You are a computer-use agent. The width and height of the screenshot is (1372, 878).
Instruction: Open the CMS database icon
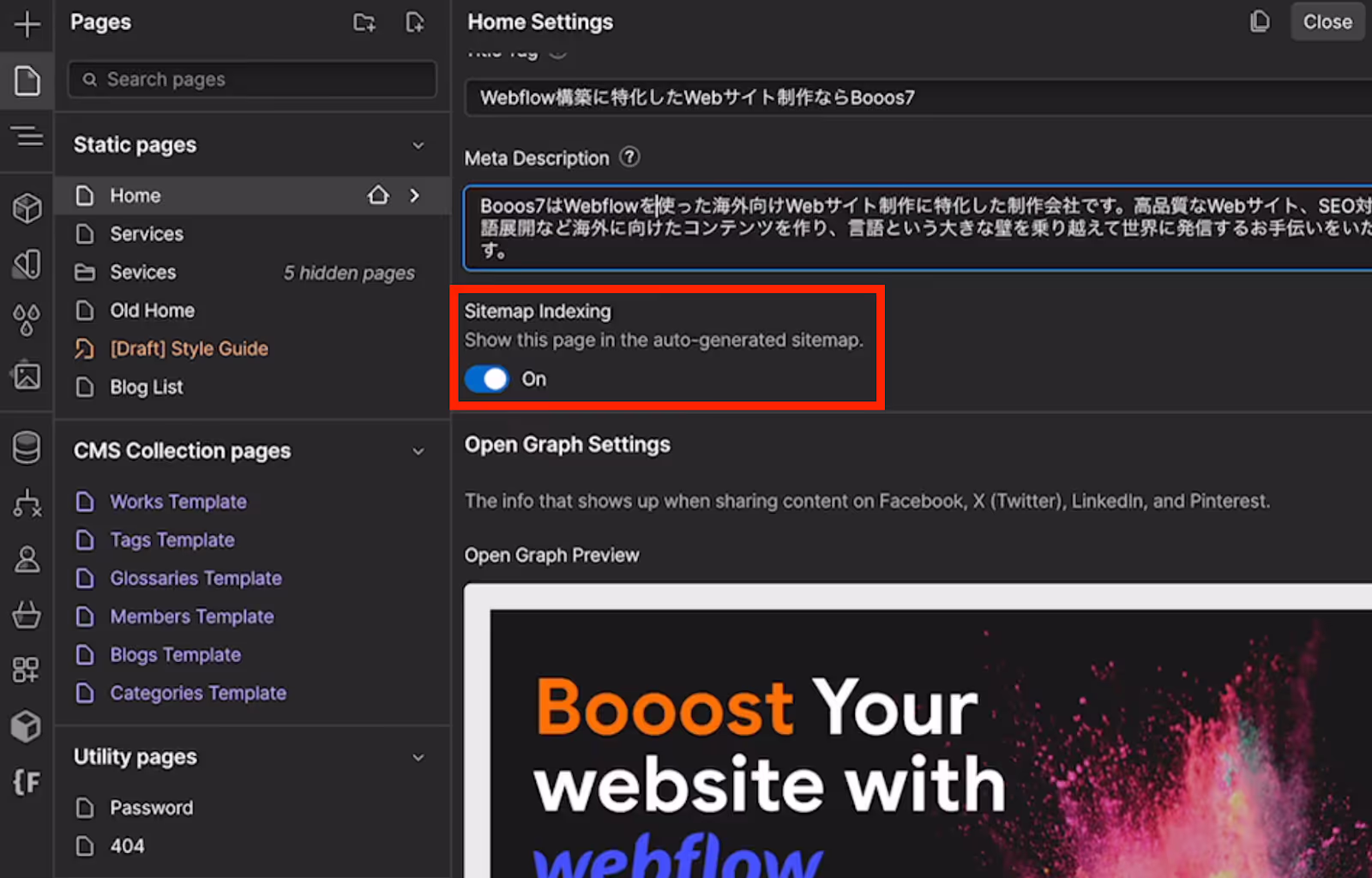pos(27,447)
